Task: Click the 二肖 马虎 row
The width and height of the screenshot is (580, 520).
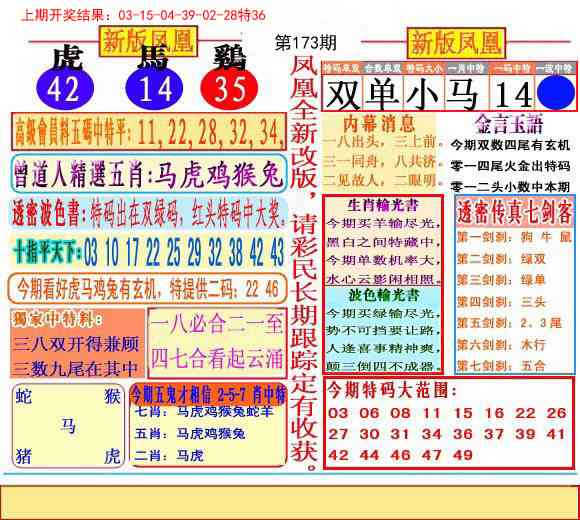Action: tap(169, 456)
